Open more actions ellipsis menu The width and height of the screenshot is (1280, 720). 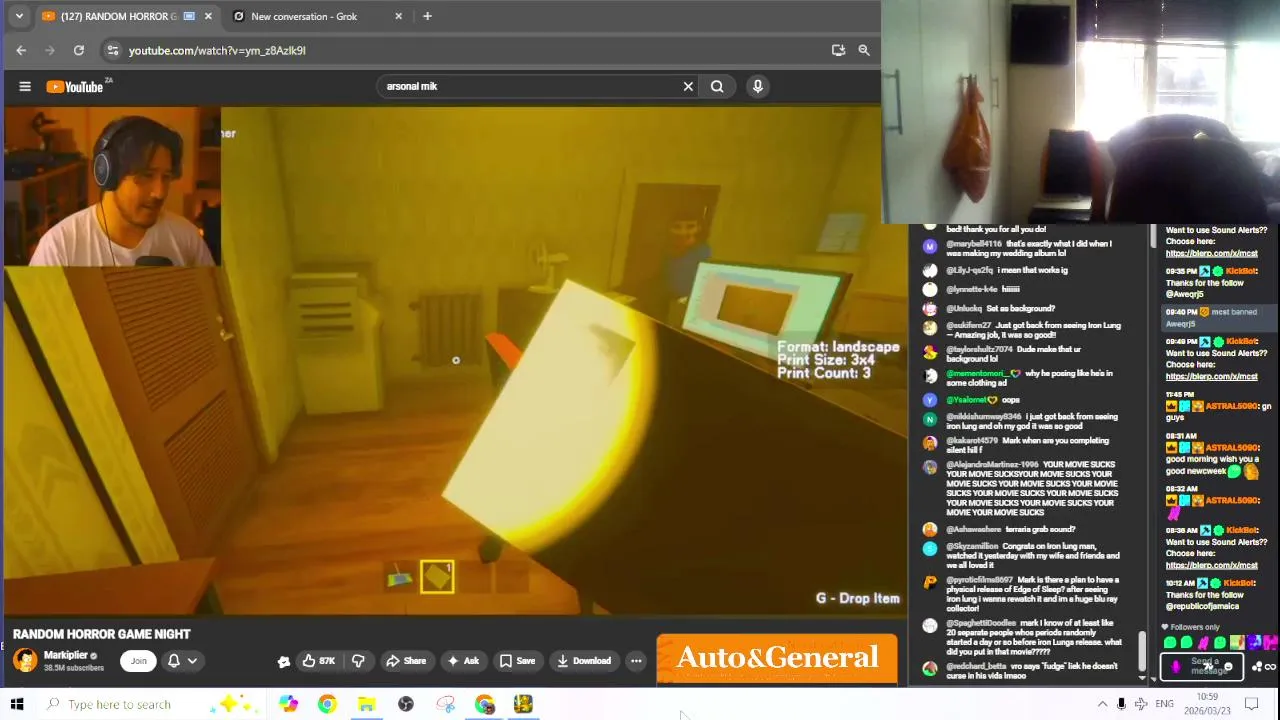click(x=636, y=660)
